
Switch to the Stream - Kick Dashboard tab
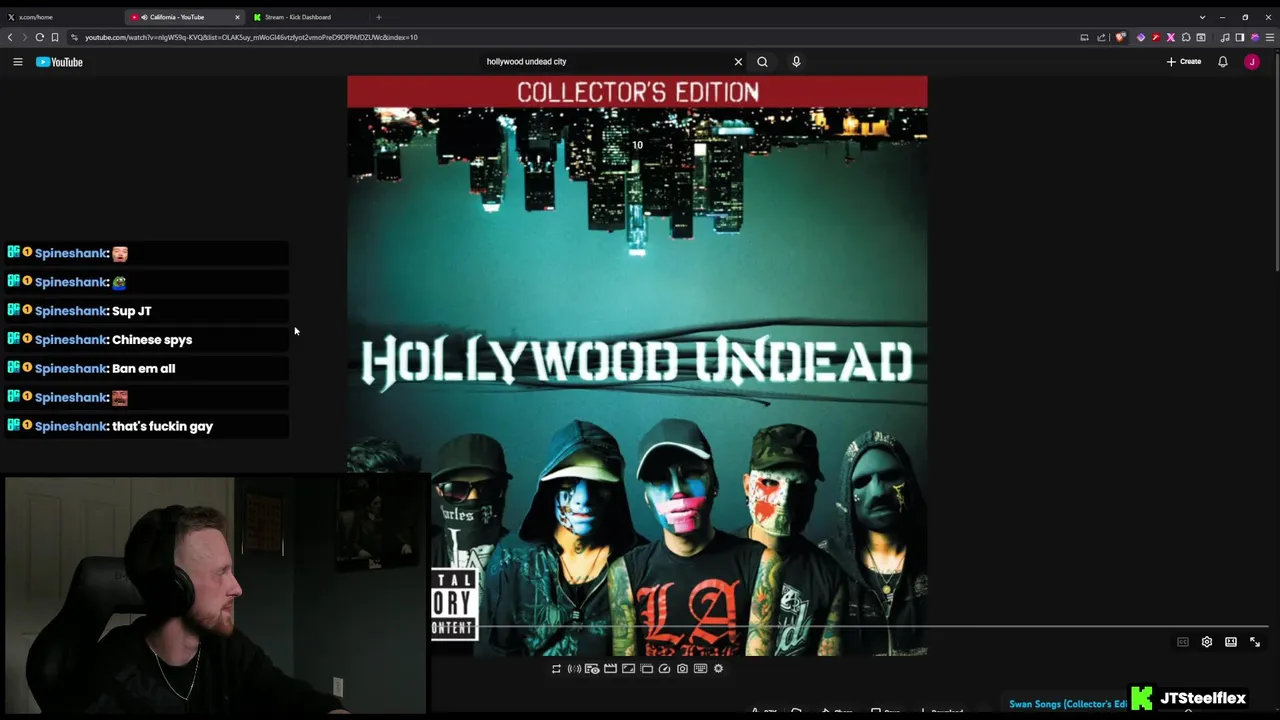click(305, 17)
